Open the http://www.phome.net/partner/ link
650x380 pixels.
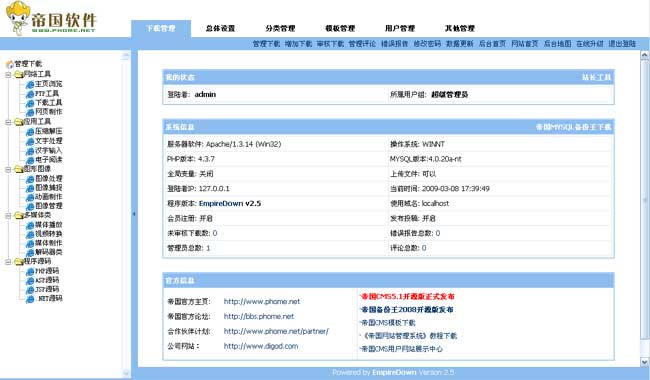tap(276, 332)
